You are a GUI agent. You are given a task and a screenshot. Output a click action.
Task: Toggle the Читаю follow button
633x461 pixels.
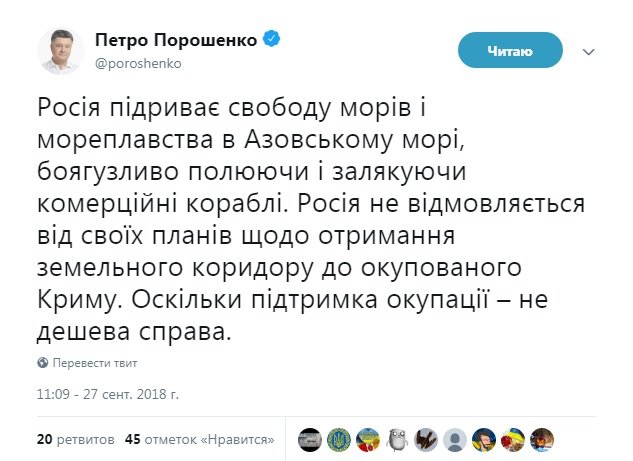(509, 51)
